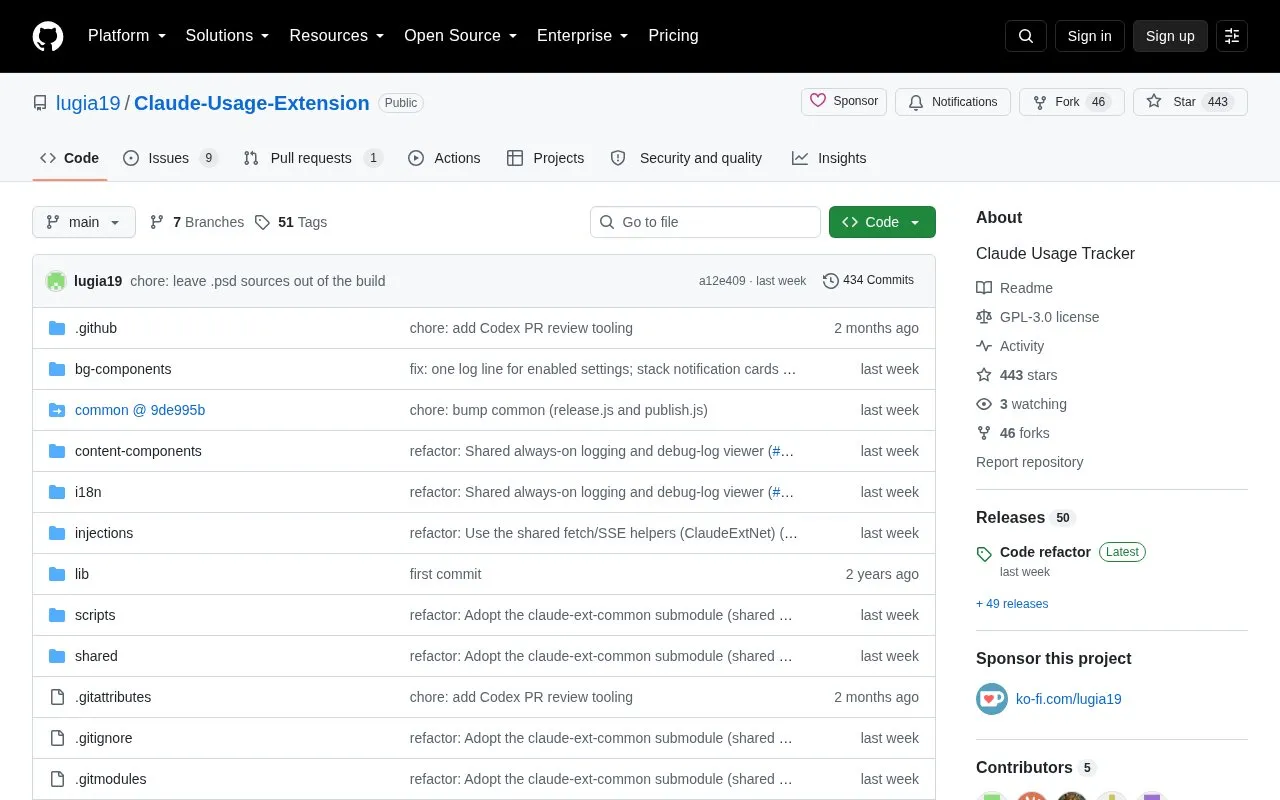
Task: Star the repository with the Star button
Action: pos(1190,102)
